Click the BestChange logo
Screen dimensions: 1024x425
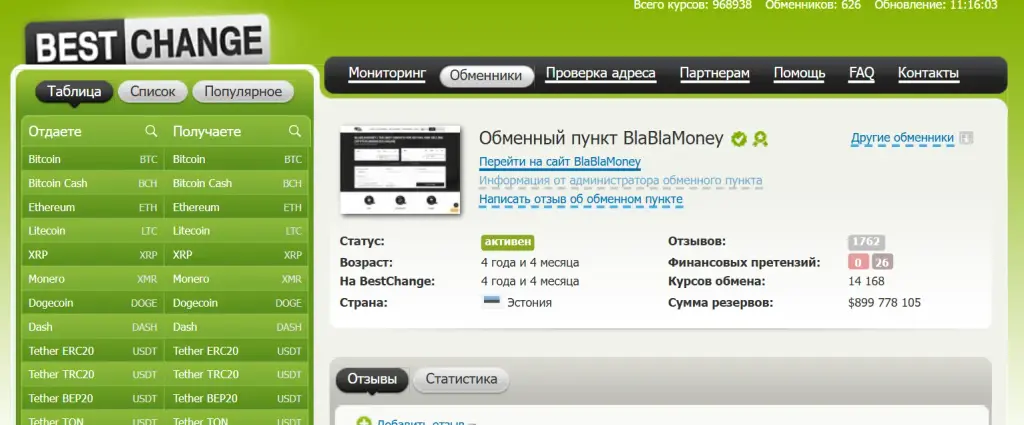[147, 42]
